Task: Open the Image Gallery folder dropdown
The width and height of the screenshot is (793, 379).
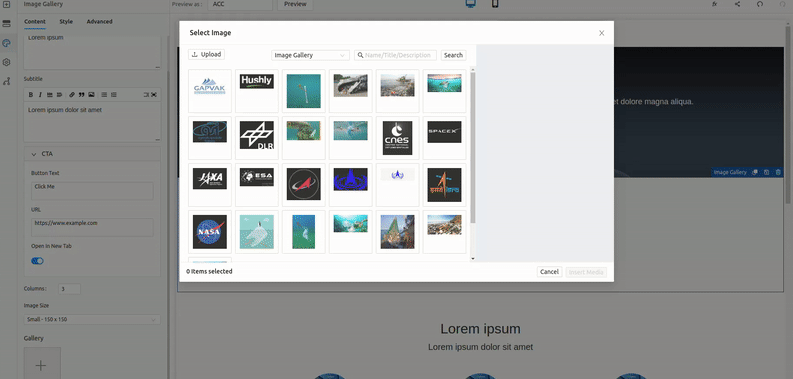Action: pos(310,55)
